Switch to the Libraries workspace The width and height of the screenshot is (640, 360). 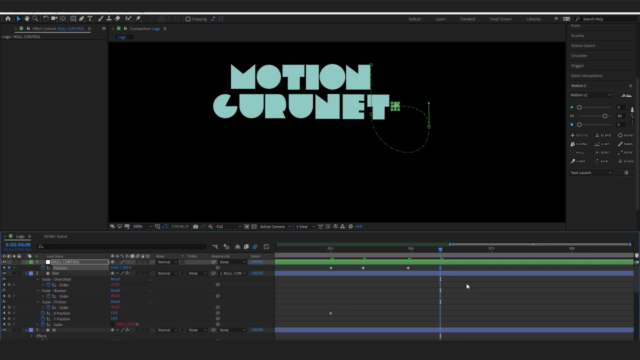(533, 19)
